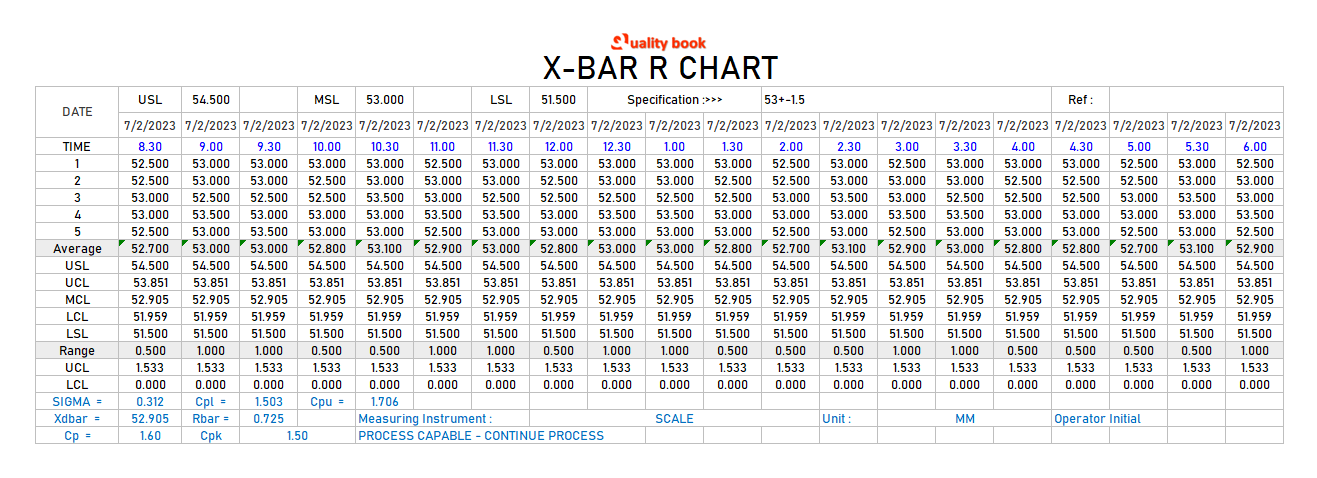Select the 51.500 header value beside LSL
The width and height of the screenshot is (1317, 478).
pyautogui.click(x=559, y=100)
